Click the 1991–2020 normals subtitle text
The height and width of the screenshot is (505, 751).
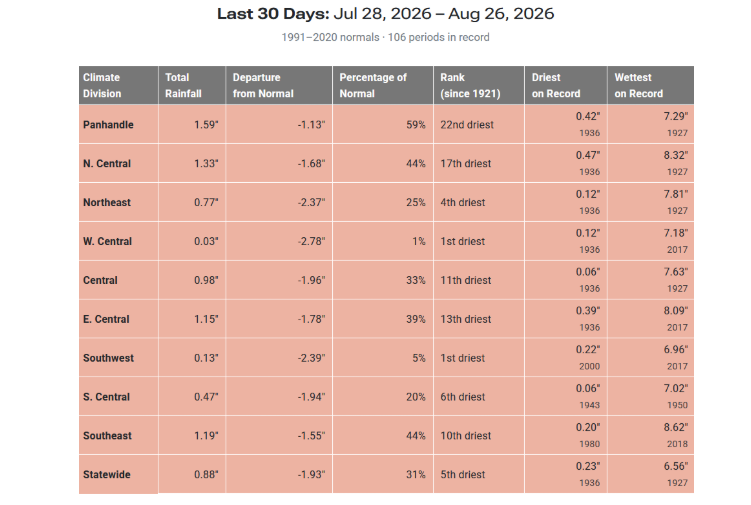coord(330,37)
